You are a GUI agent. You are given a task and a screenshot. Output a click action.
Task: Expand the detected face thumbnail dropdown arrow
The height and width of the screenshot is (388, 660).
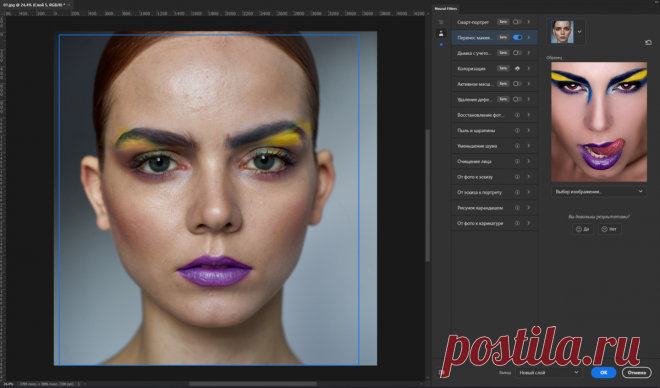coord(580,32)
